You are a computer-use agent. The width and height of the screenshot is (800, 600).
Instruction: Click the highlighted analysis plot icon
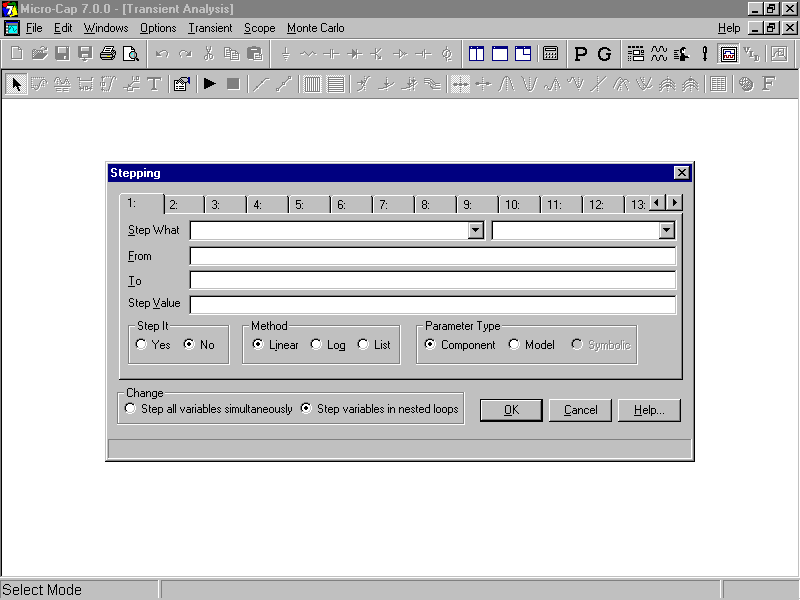pos(729,54)
